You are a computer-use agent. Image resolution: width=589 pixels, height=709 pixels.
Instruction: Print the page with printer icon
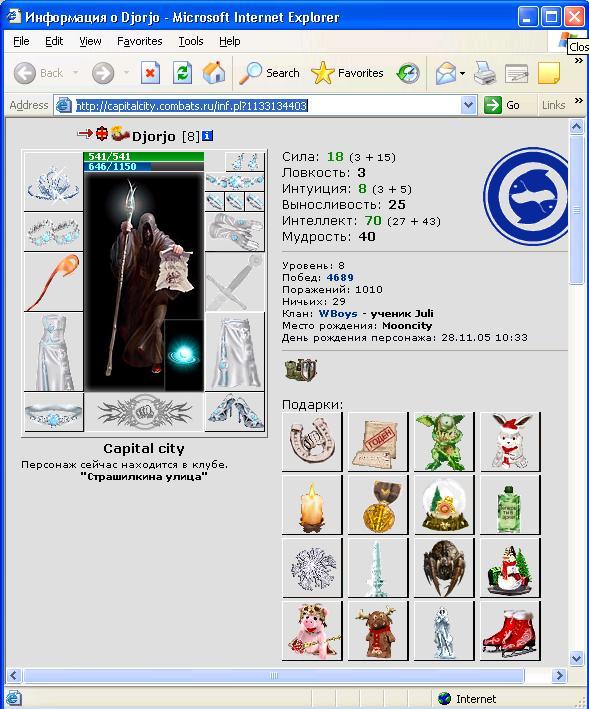point(485,73)
